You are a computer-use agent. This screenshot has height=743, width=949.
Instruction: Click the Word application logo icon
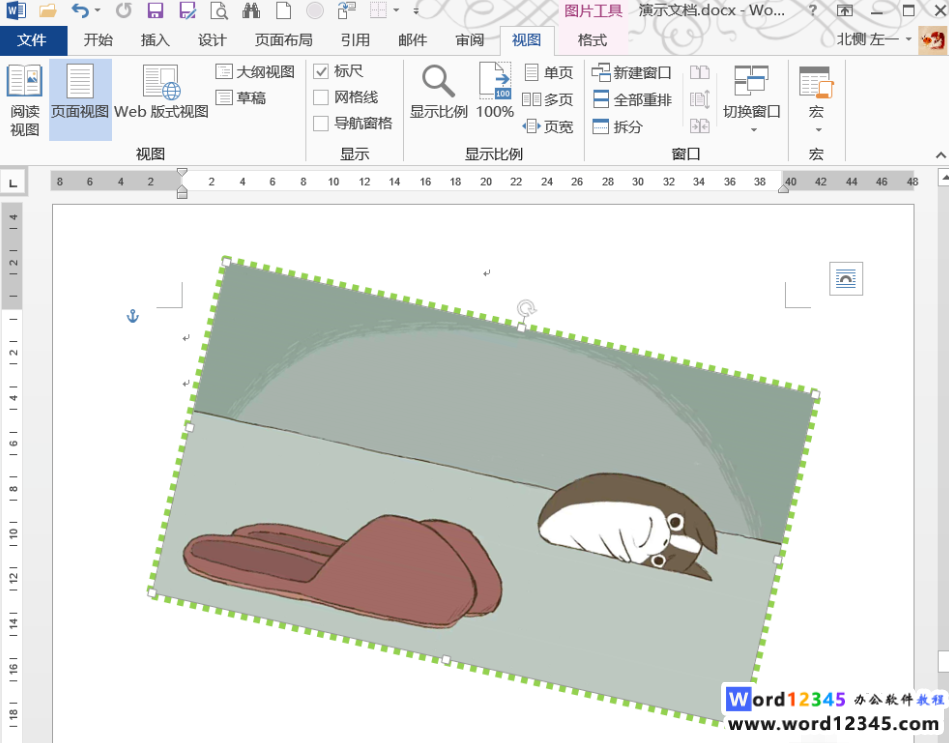point(16,10)
